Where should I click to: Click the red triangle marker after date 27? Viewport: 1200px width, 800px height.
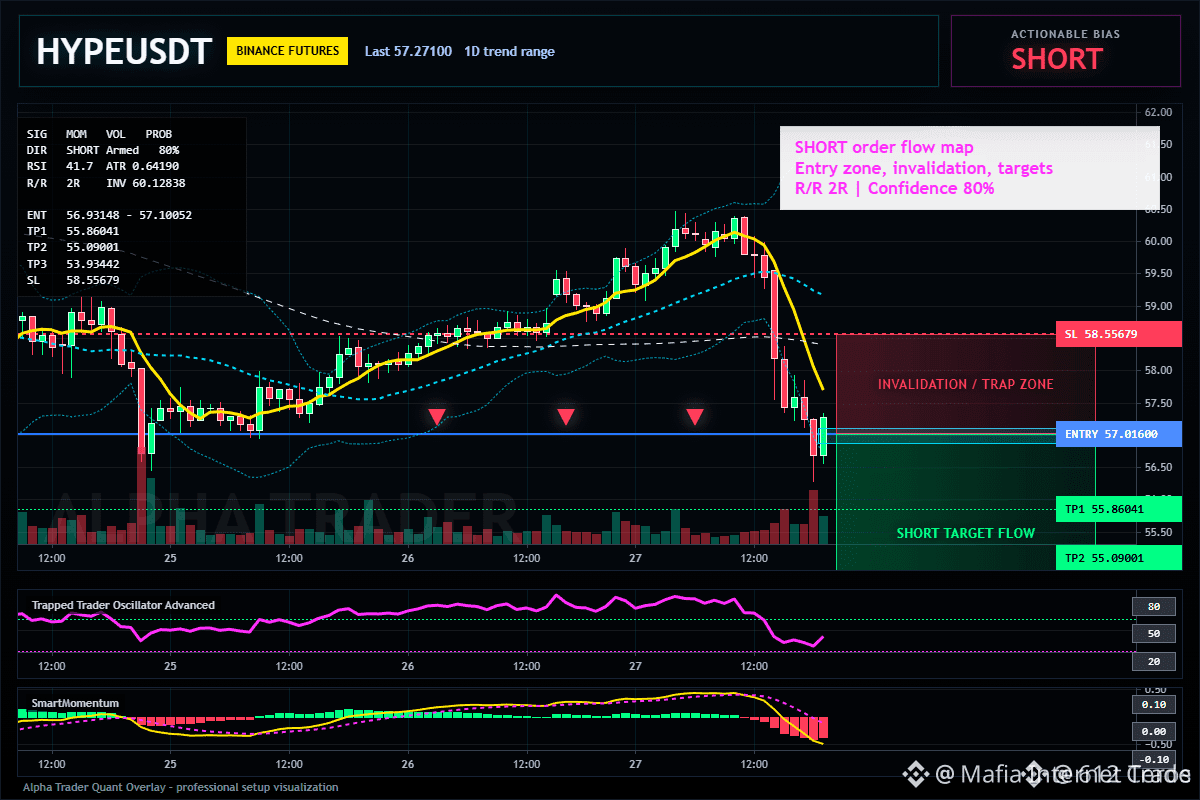(695, 416)
